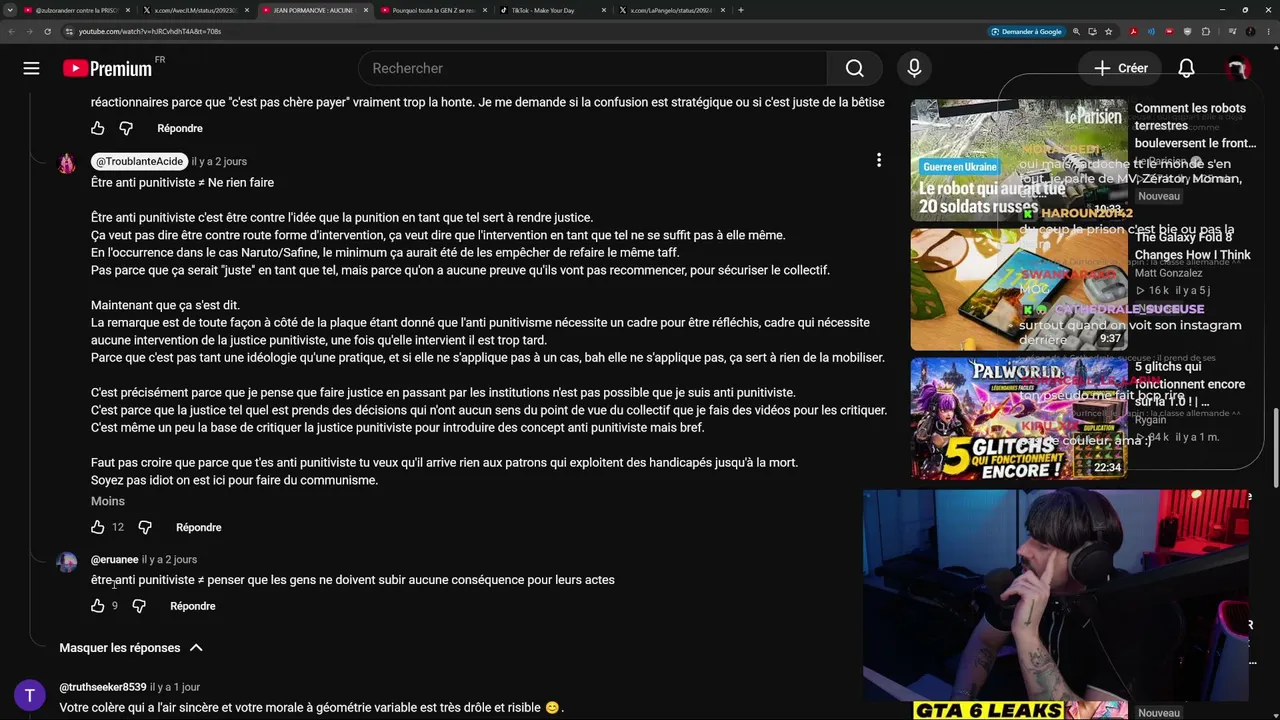Open @TroublanteAcide profile avatar
This screenshot has width=1280, height=720.
pyautogui.click(x=67, y=164)
